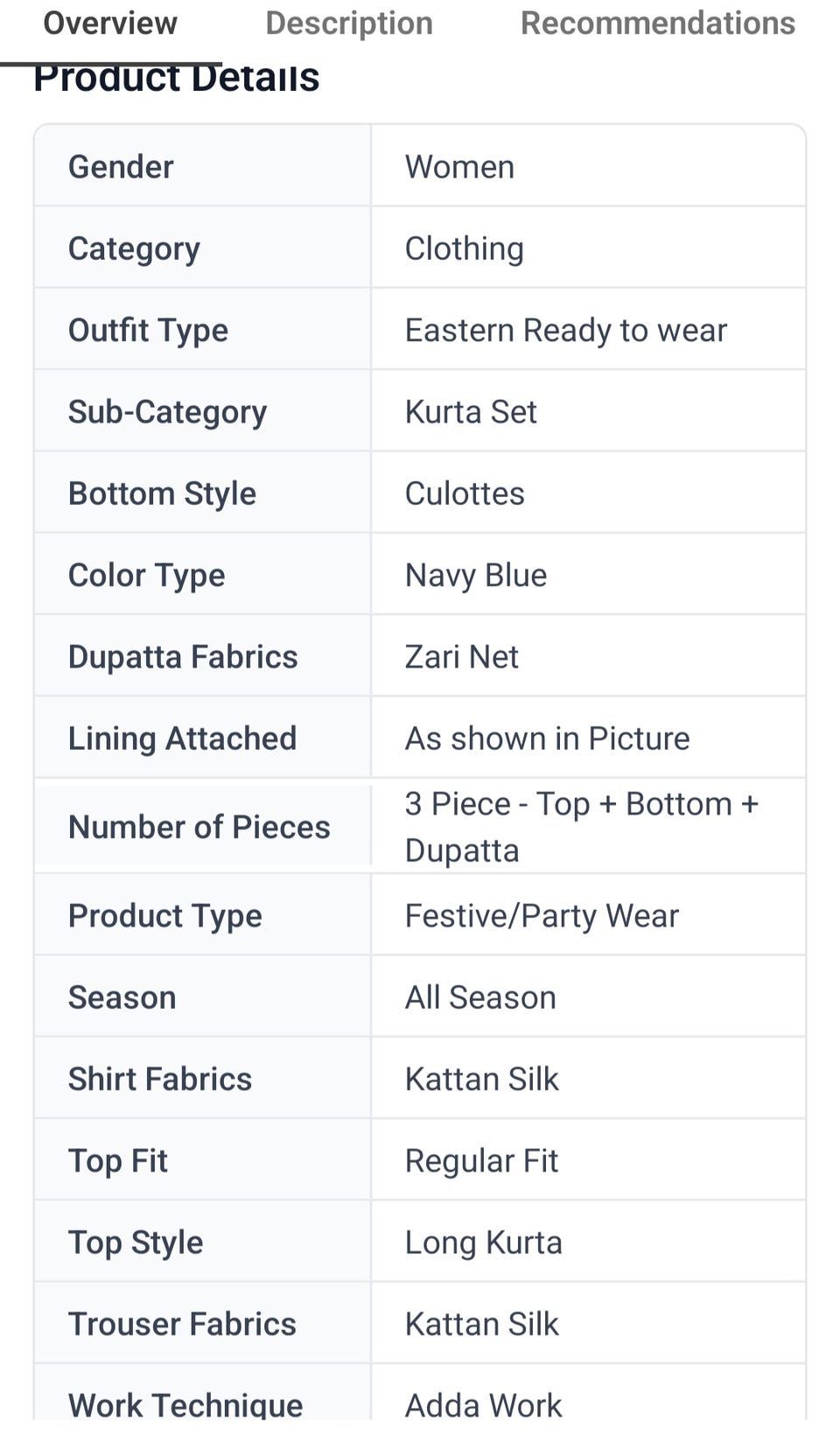
Task: Select the As shown in Picture text
Action: click(547, 738)
